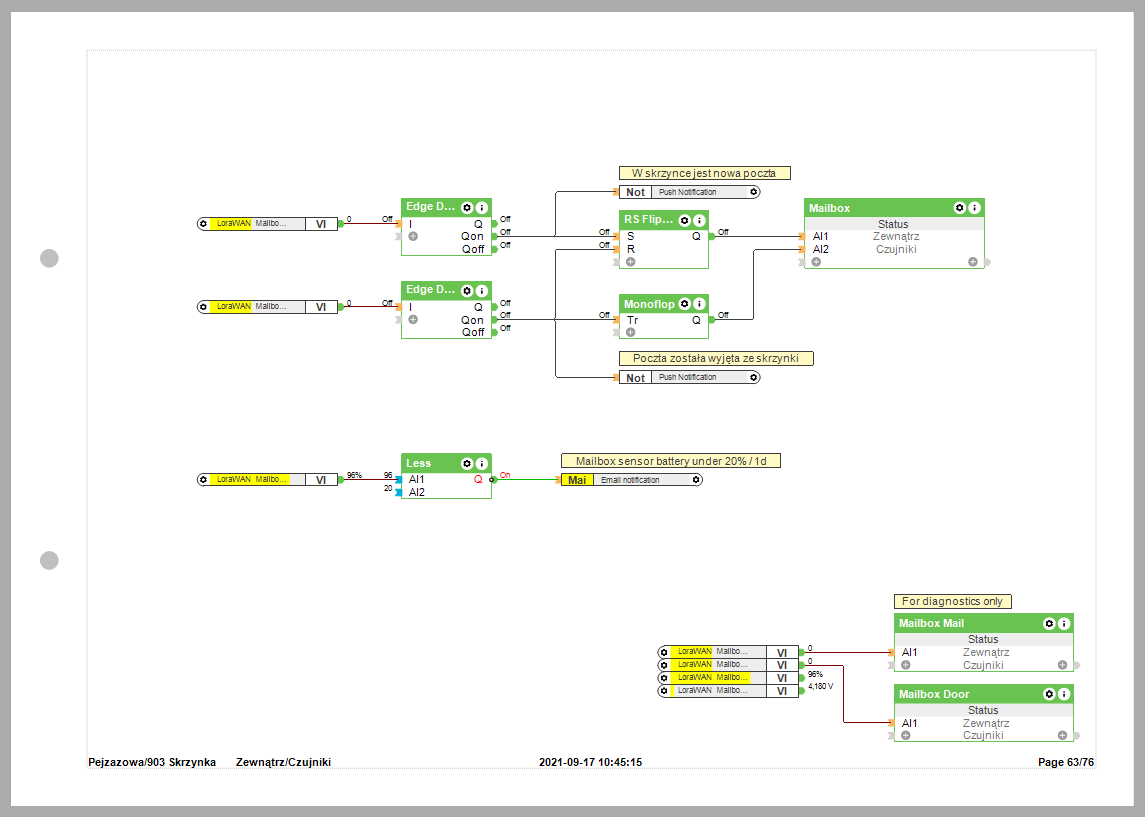The image size is (1145, 817).
Task: Open gear icon on Mailbox Door block
Action: 1049,694
